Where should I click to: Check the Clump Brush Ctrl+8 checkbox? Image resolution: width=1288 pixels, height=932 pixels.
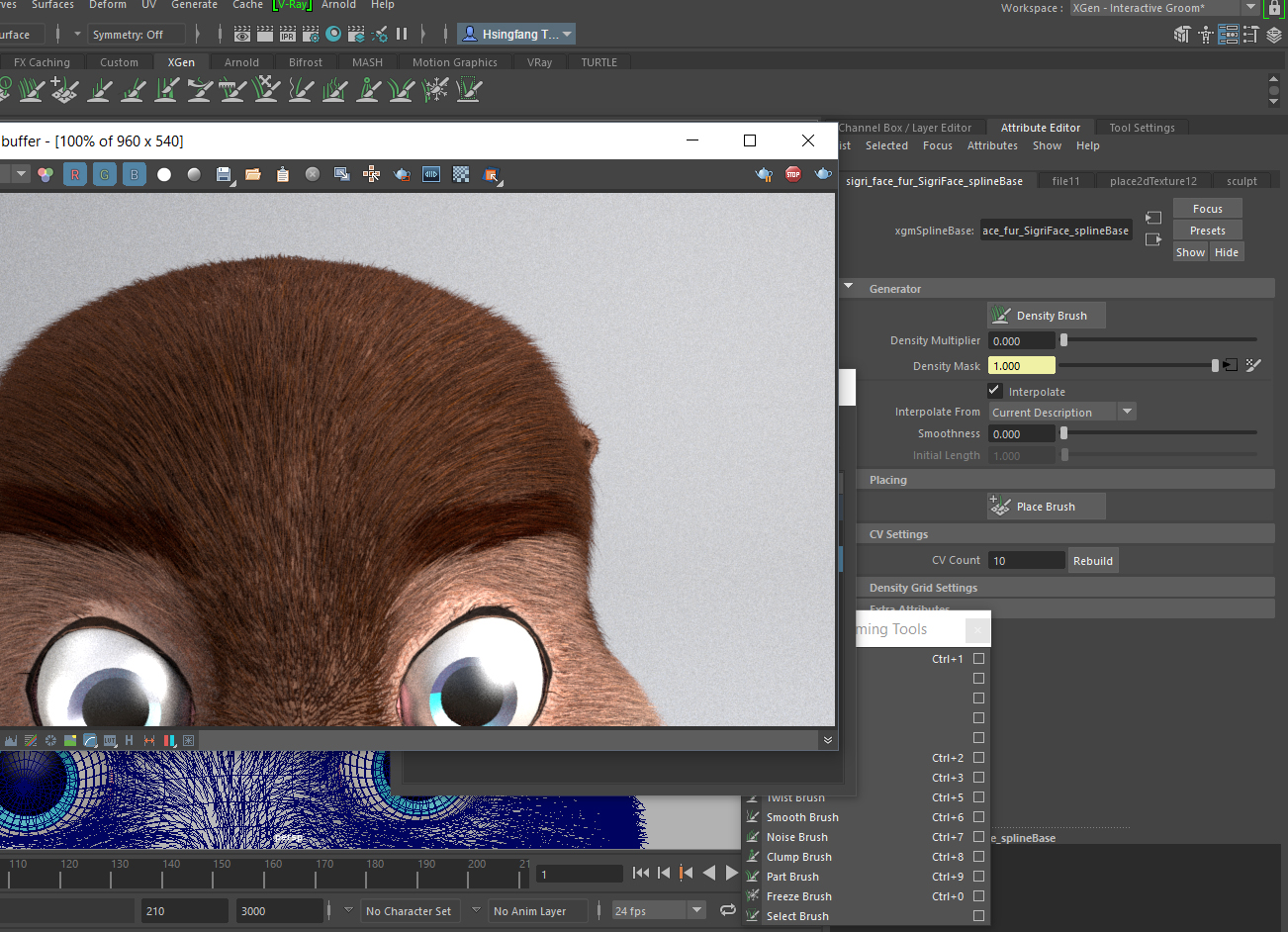[978, 856]
